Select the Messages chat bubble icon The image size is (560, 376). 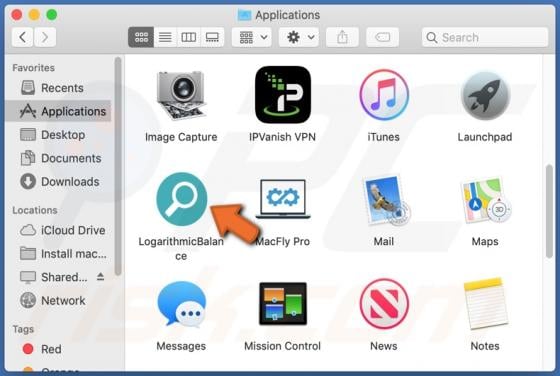(x=181, y=304)
